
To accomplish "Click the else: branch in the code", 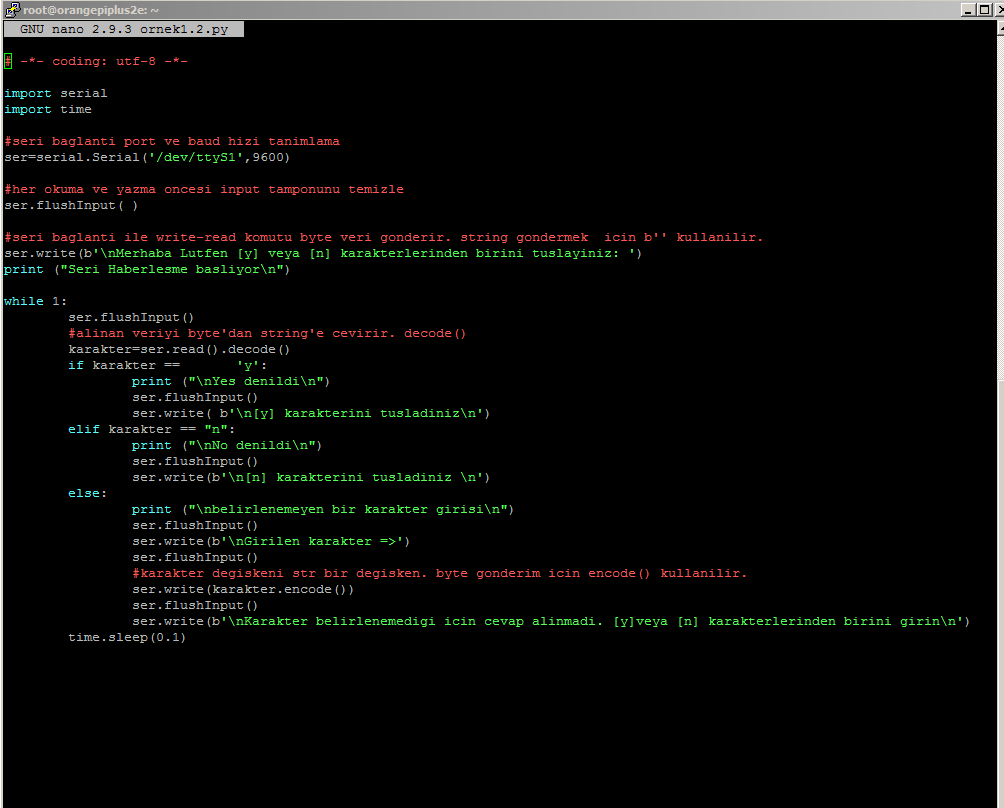I will pos(85,493).
